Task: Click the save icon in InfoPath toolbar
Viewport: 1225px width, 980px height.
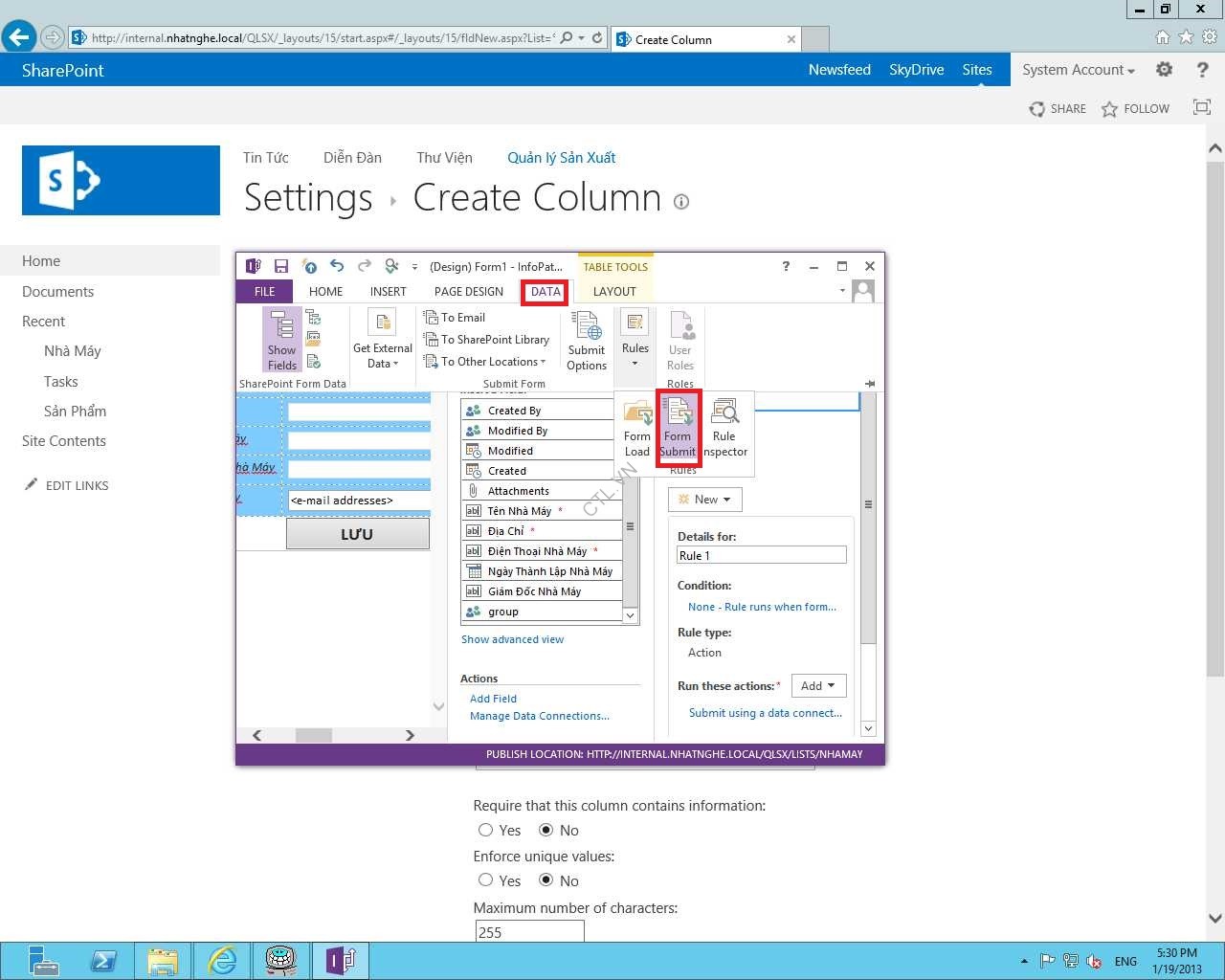Action: tap(281, 266)
